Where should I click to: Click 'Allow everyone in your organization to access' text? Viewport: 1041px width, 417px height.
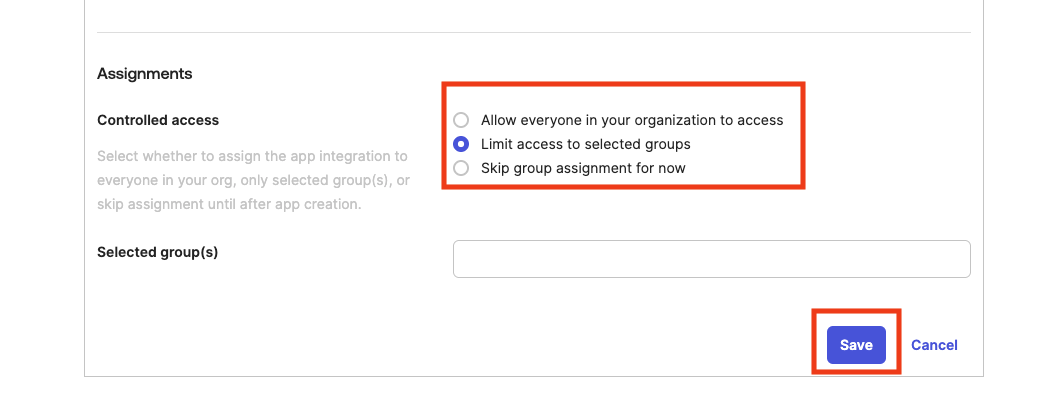pyautogui.click(x=632, y=120)
